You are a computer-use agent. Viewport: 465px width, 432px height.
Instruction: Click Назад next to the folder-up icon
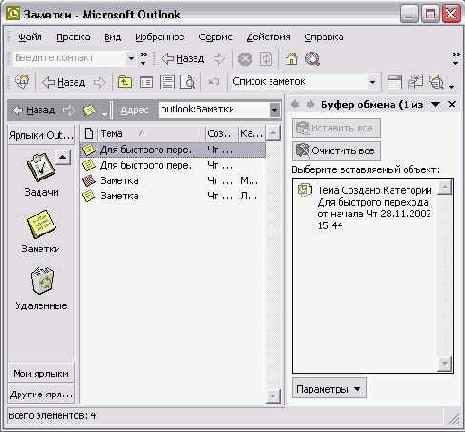pos(64,82)
